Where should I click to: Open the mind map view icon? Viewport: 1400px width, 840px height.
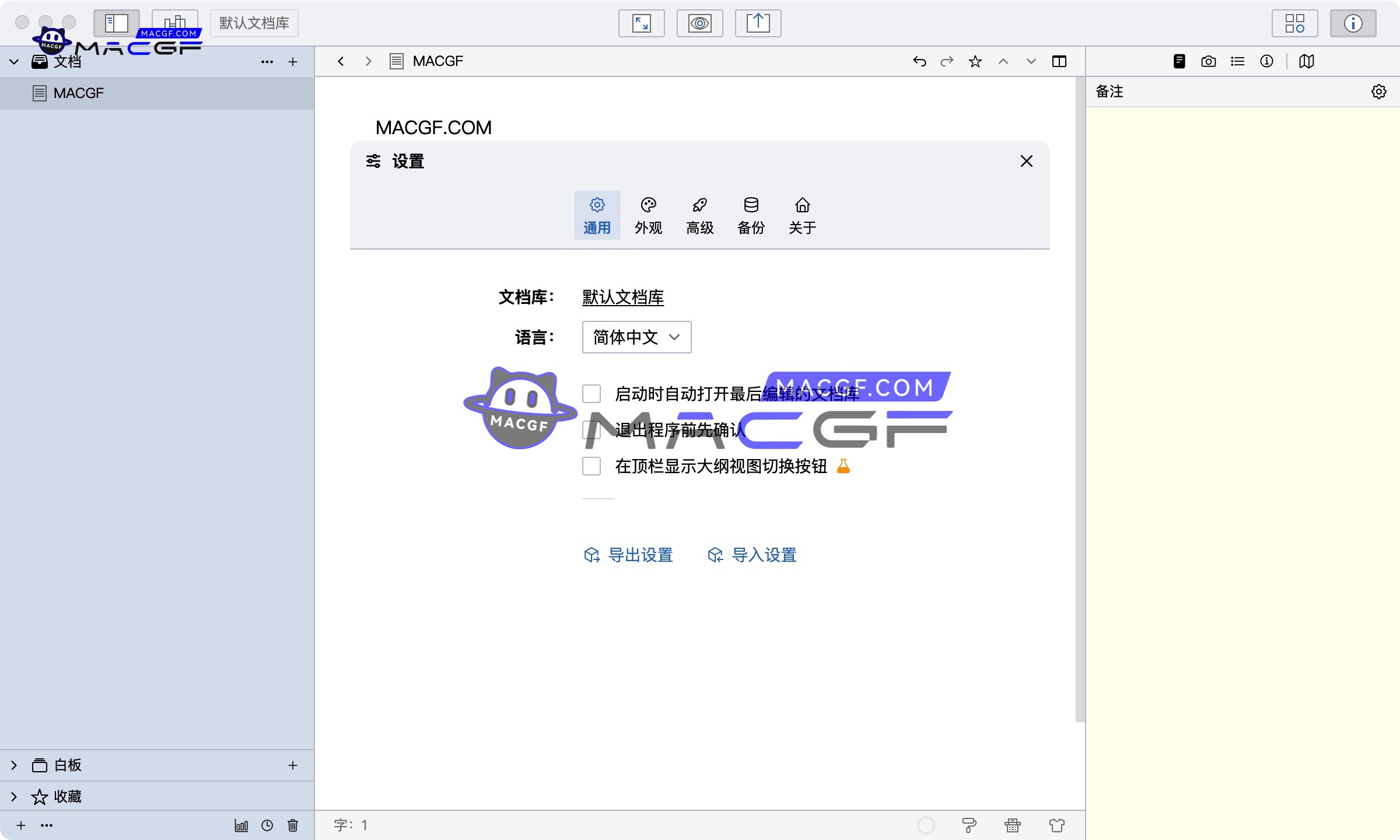[x=1307, y=61]
